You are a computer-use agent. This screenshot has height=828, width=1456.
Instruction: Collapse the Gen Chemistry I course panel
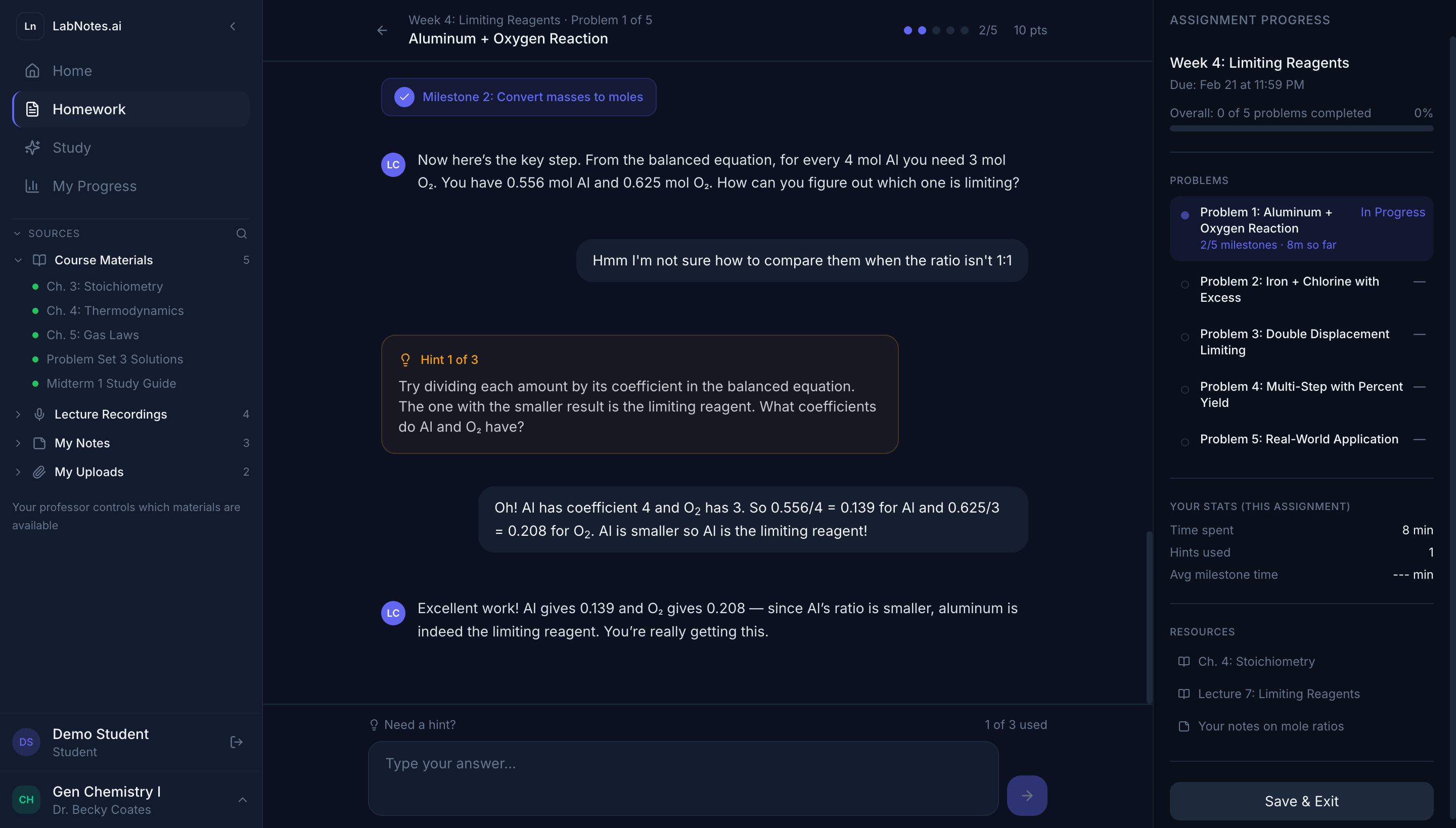(243, 799)
